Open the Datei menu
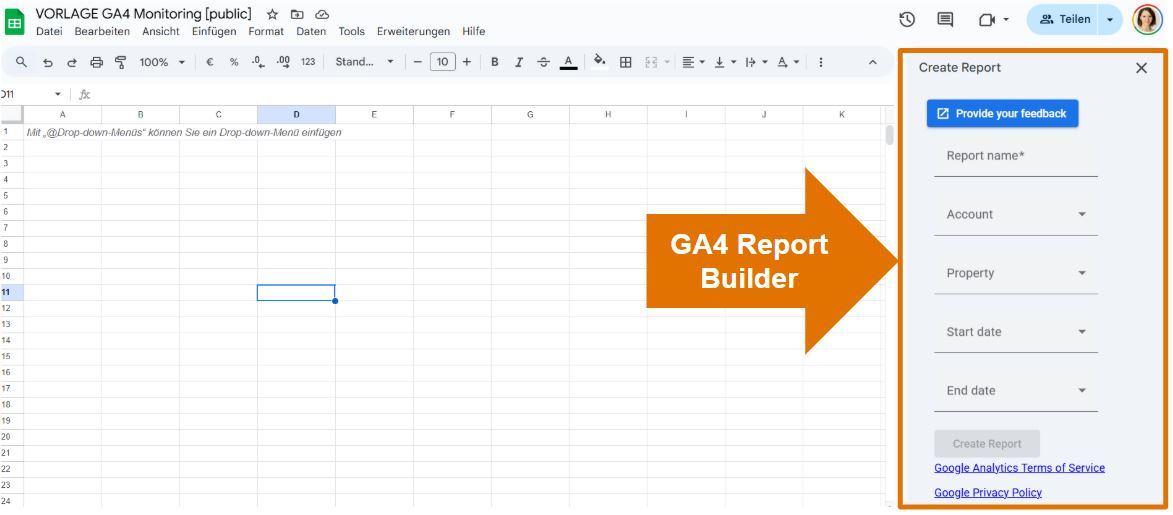Viewport: 1173px width, 515px height. pos(49,31)
